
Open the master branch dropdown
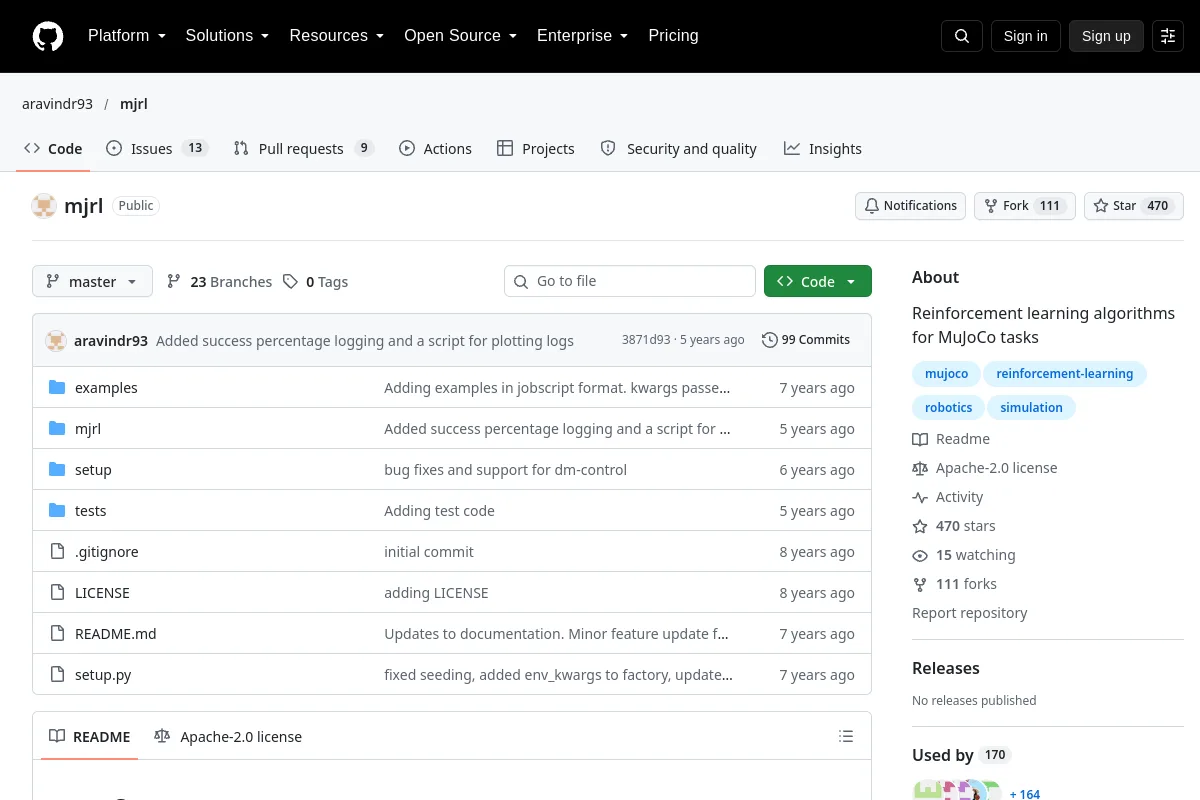click(x=92, y=281)
